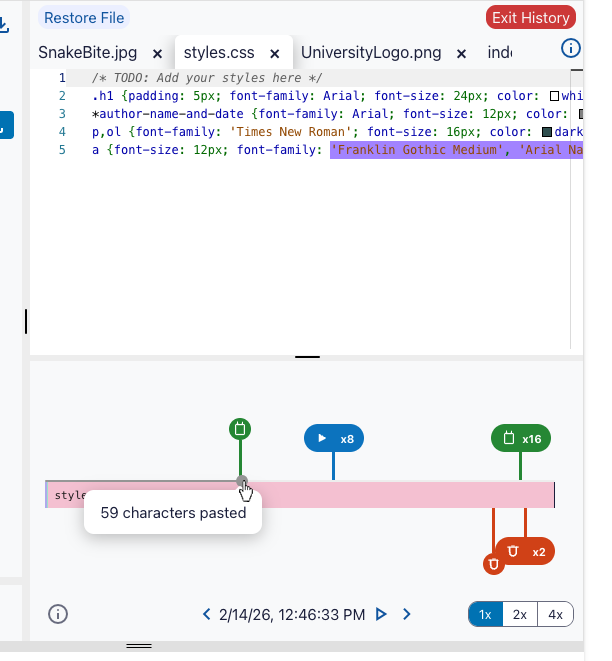
Task: Set playback speed to 1x
Action: point(485,615)
